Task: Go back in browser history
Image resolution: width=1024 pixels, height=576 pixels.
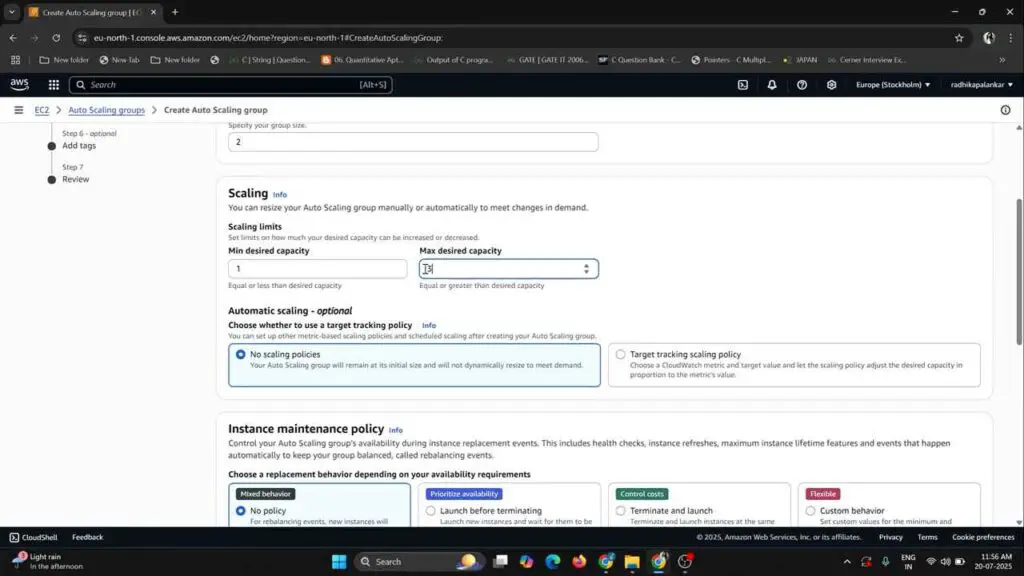Action: click(x=13, y=38)
